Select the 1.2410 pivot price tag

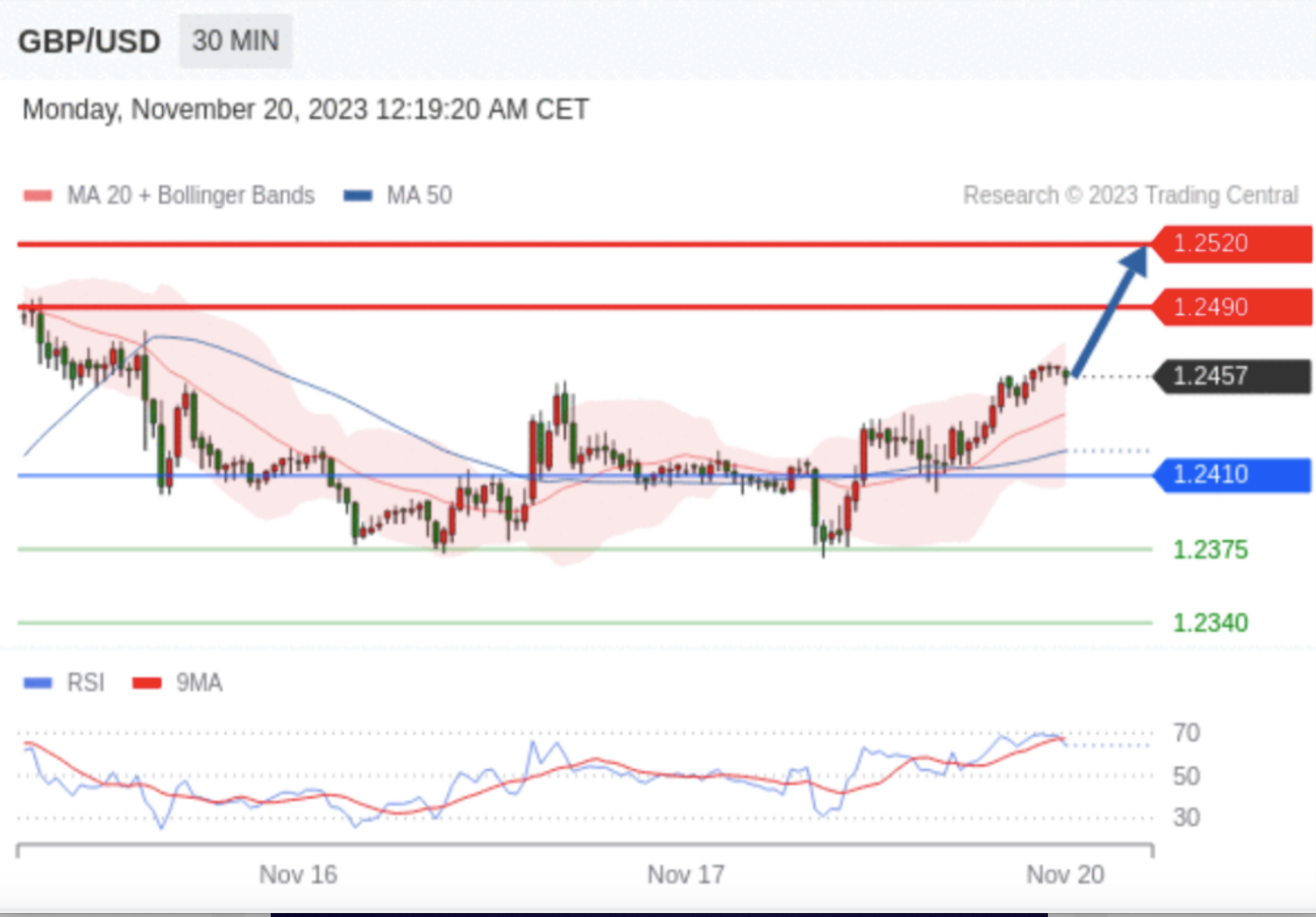pyautogui.click(x=1232, y=474)
